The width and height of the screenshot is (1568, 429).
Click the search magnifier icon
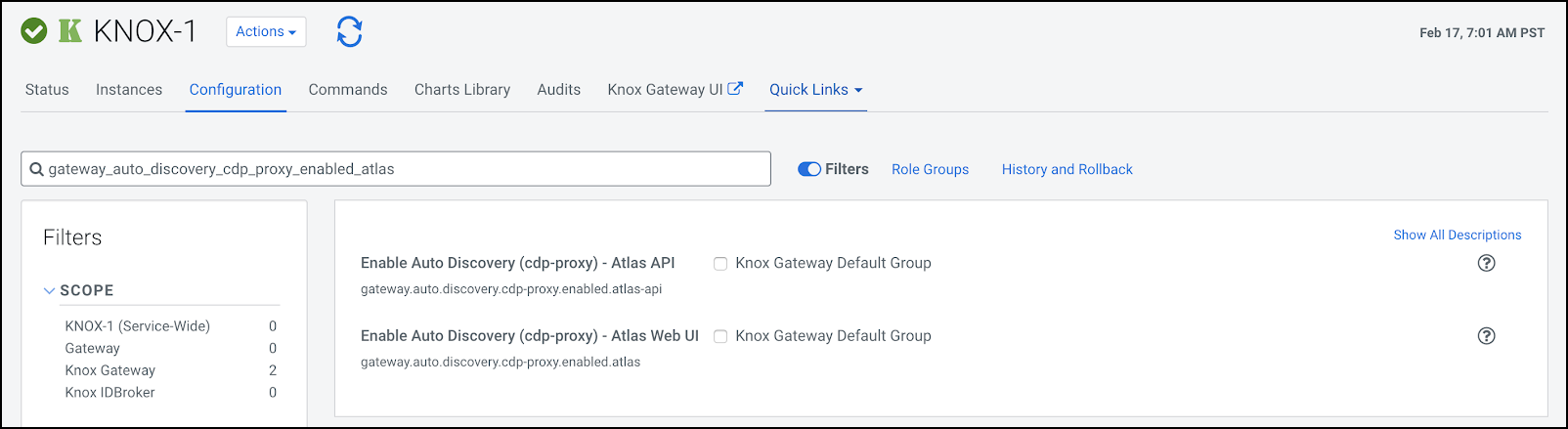pyautogui.click(x=36, y=169)
